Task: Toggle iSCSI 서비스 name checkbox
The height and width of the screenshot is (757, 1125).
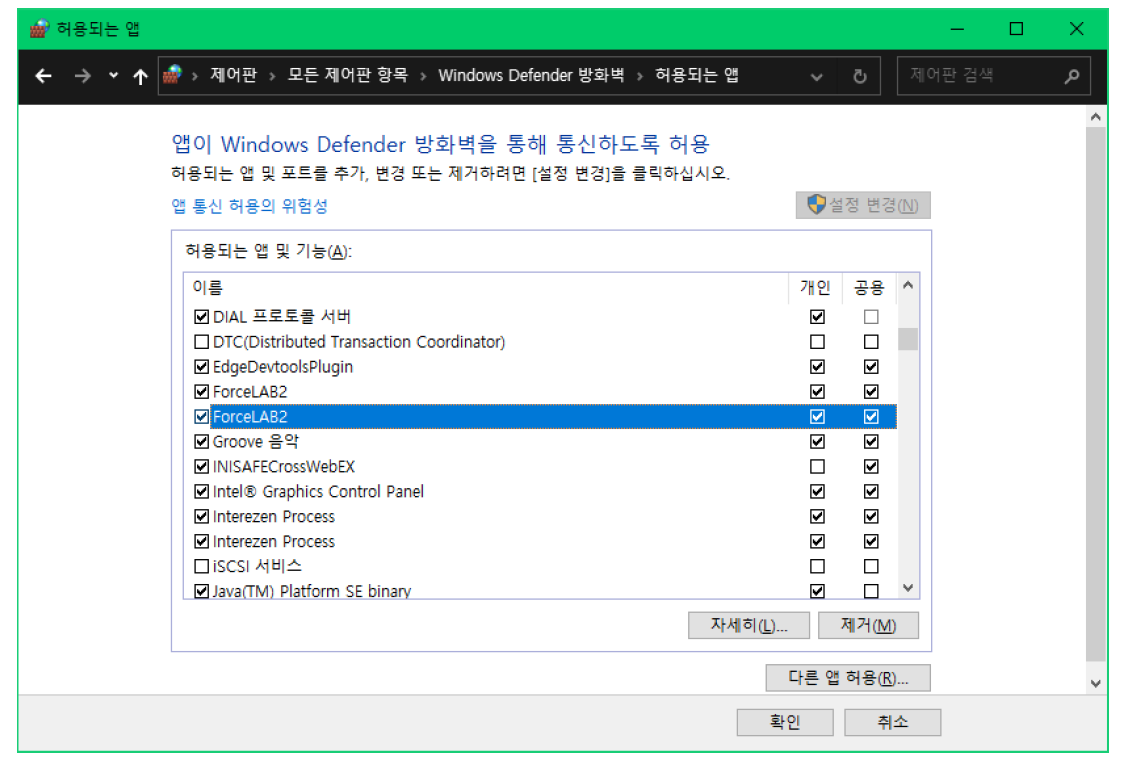Action: tap(202, 566)
